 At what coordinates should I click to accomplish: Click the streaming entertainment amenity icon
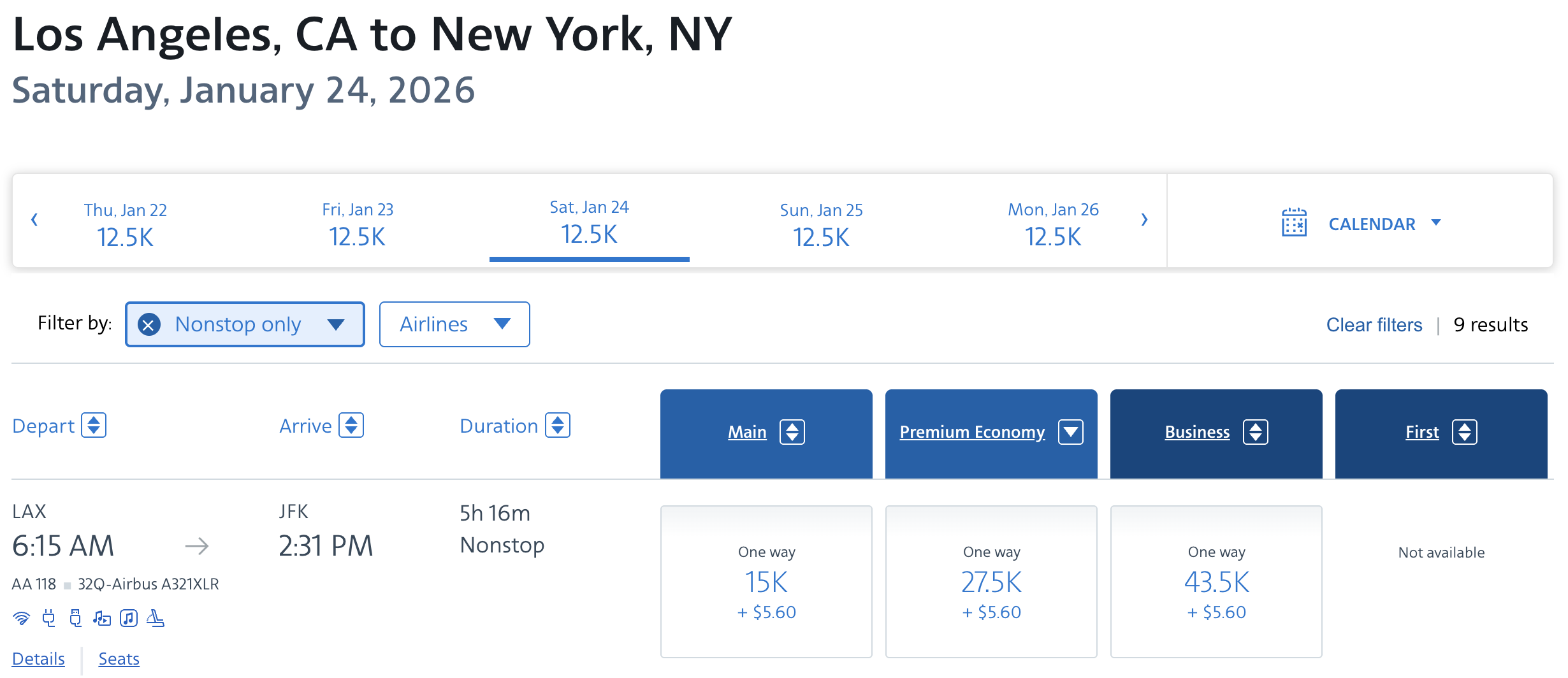[102, 618]
